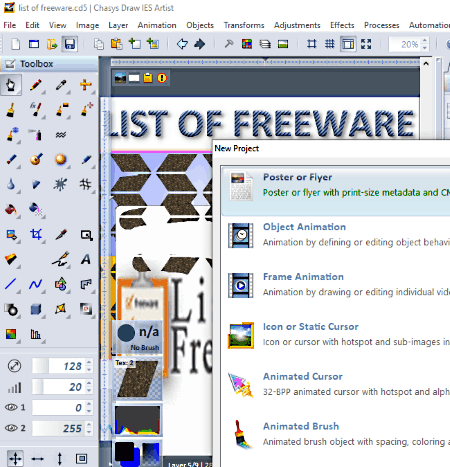
Task: Select the Histogram bars tool
Action: click(36, 334)
